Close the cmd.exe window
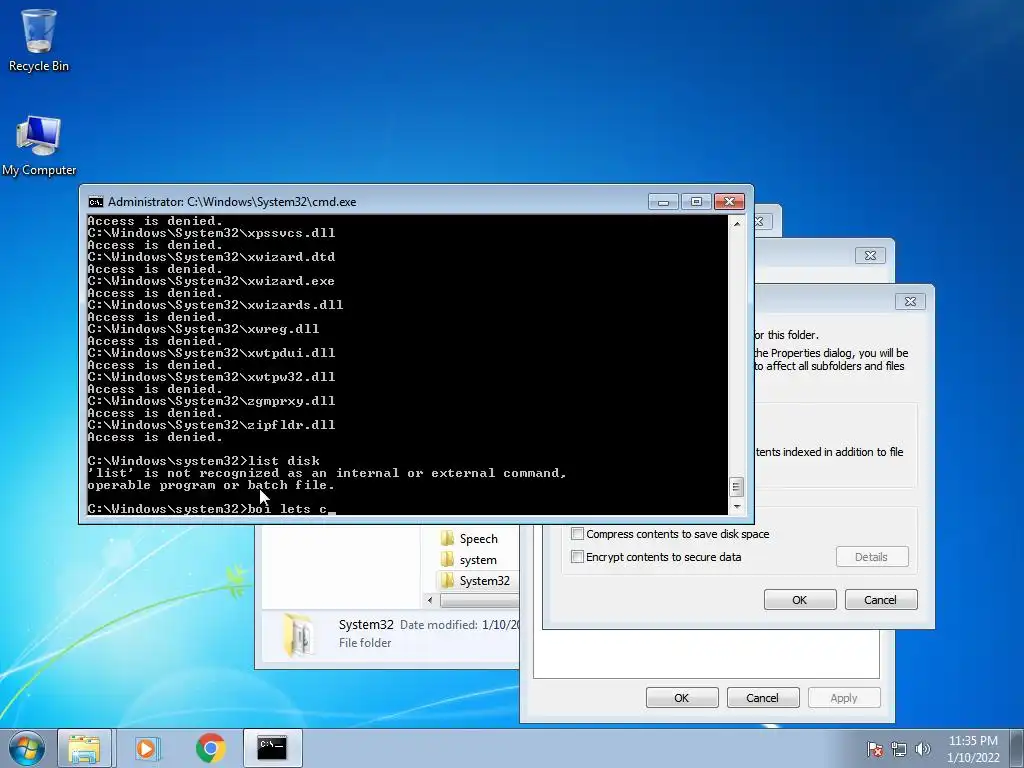The width and height of the screenshot is (1024, 768). [x=729, y=202]
